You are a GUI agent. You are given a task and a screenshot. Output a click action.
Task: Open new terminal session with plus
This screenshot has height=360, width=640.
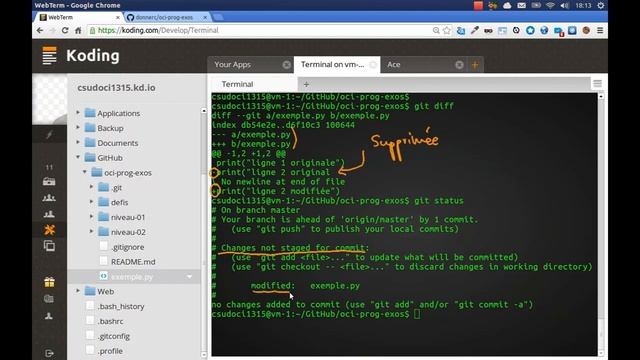click(306, 84)
